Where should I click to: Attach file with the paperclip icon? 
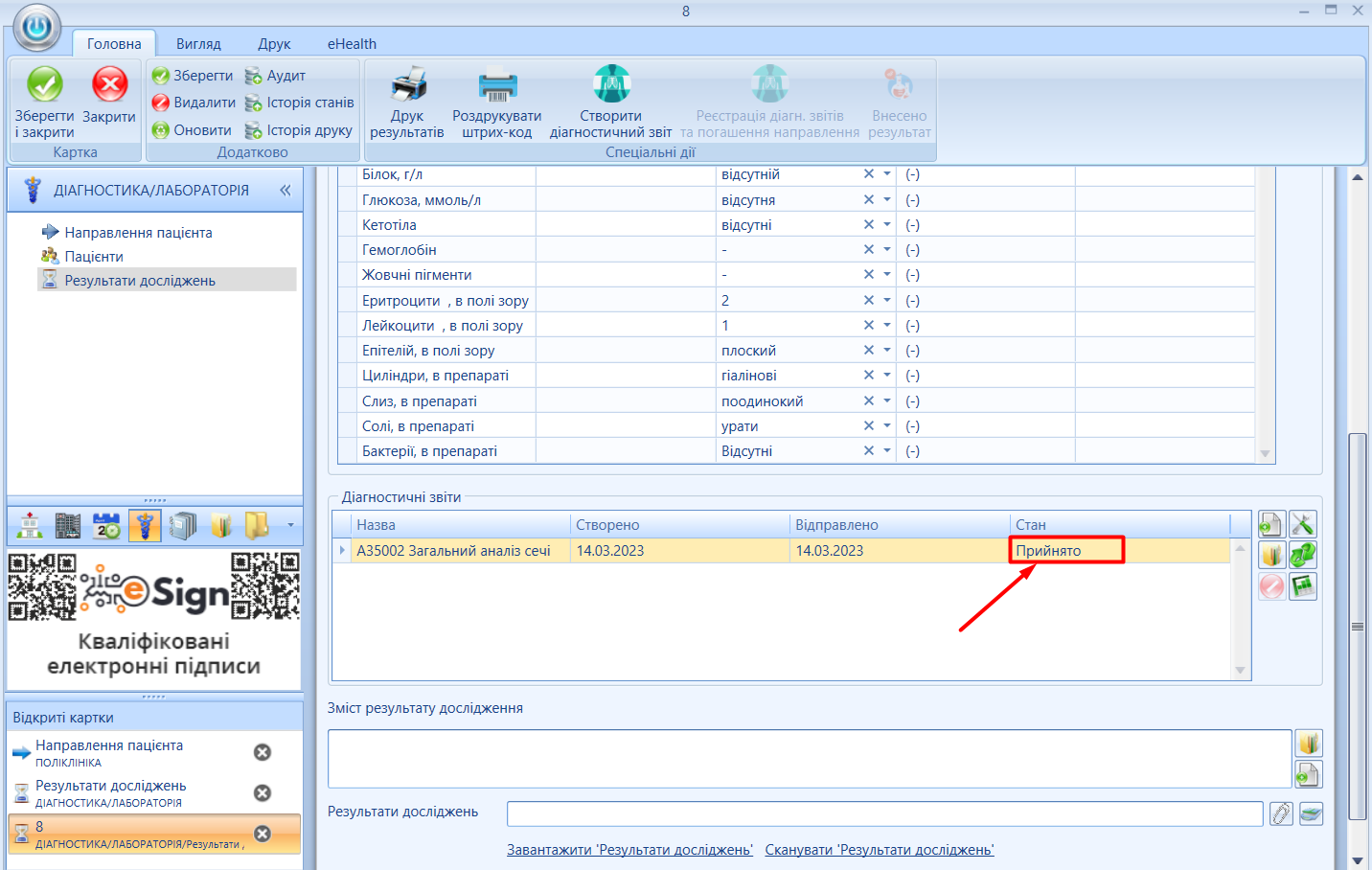click(x=1281, y=814)
